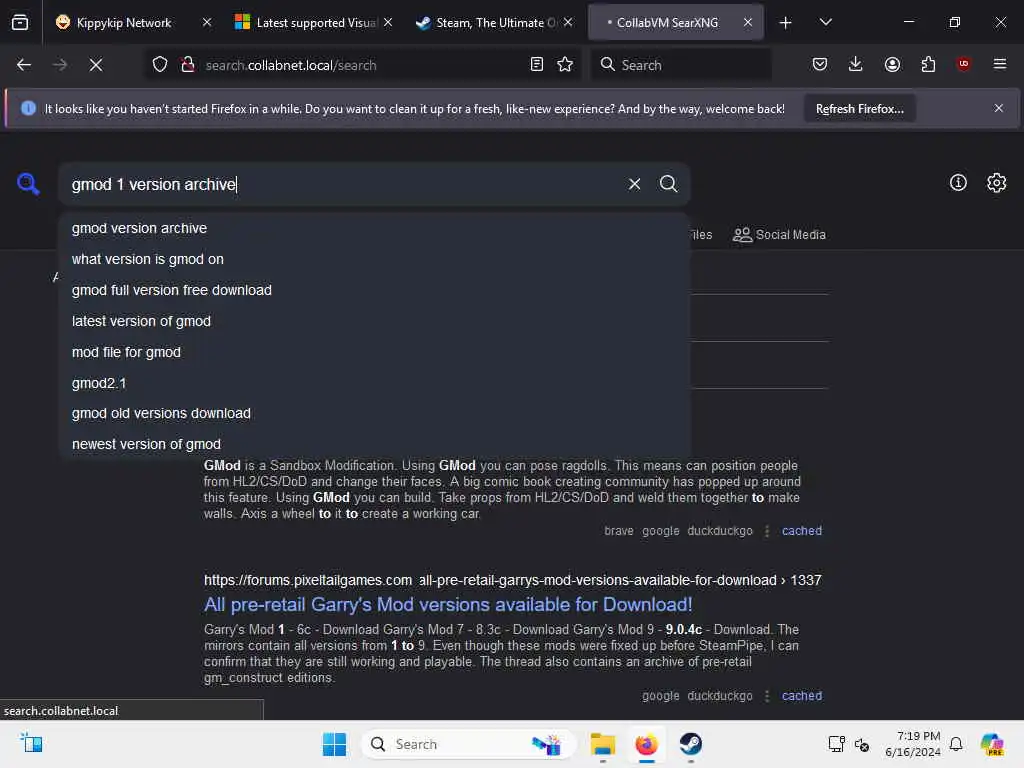Open the Firefox hamburger menu

click(x=1000, y=65)
